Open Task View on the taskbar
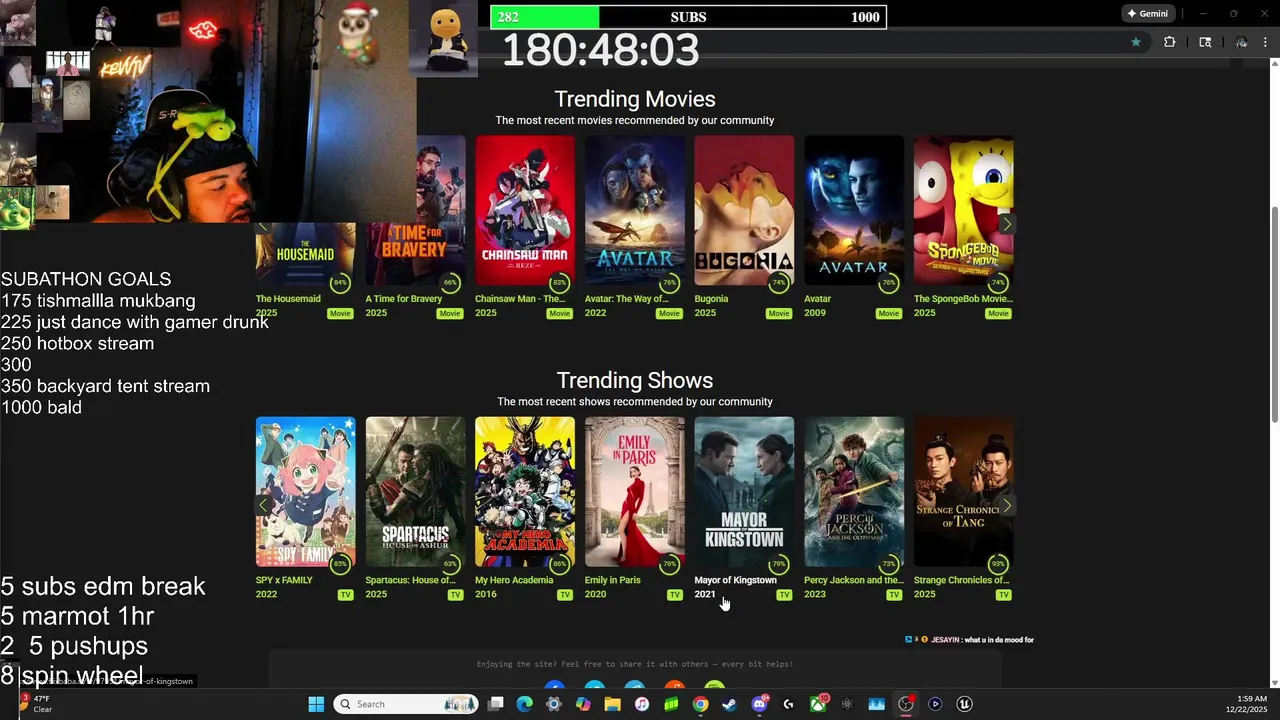The height and width of the screenshot is (720, 1280). (x=495, y=704)
